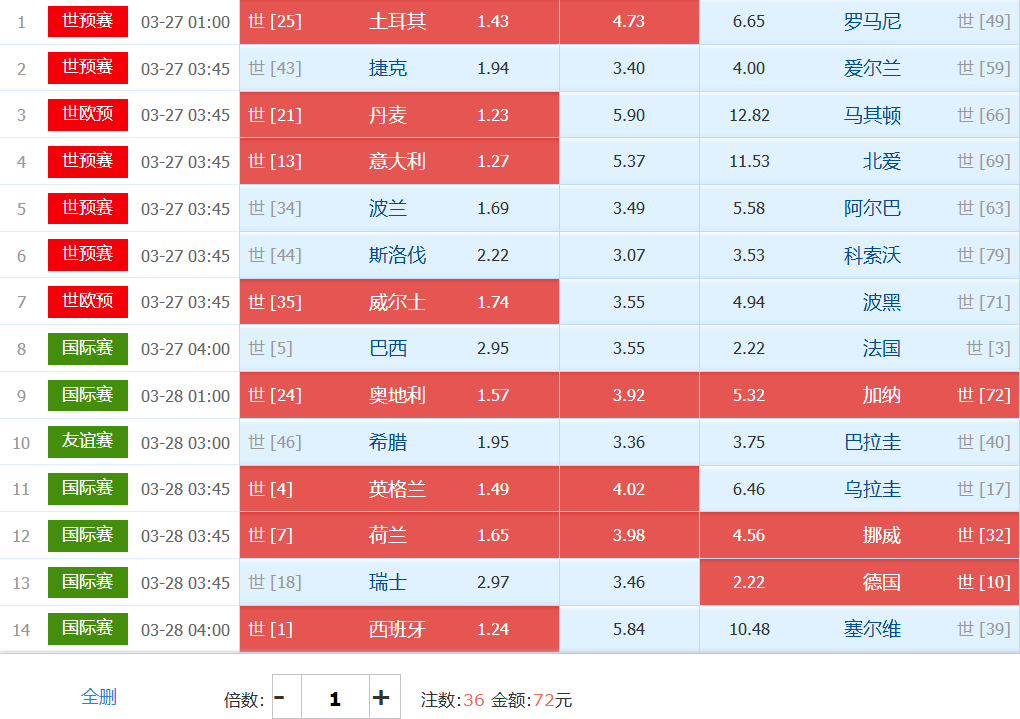The width and height of the screenshot is (1020, 719).
Task: Click the green 友谊赛 tag on match 10
Action: (88, 441)
